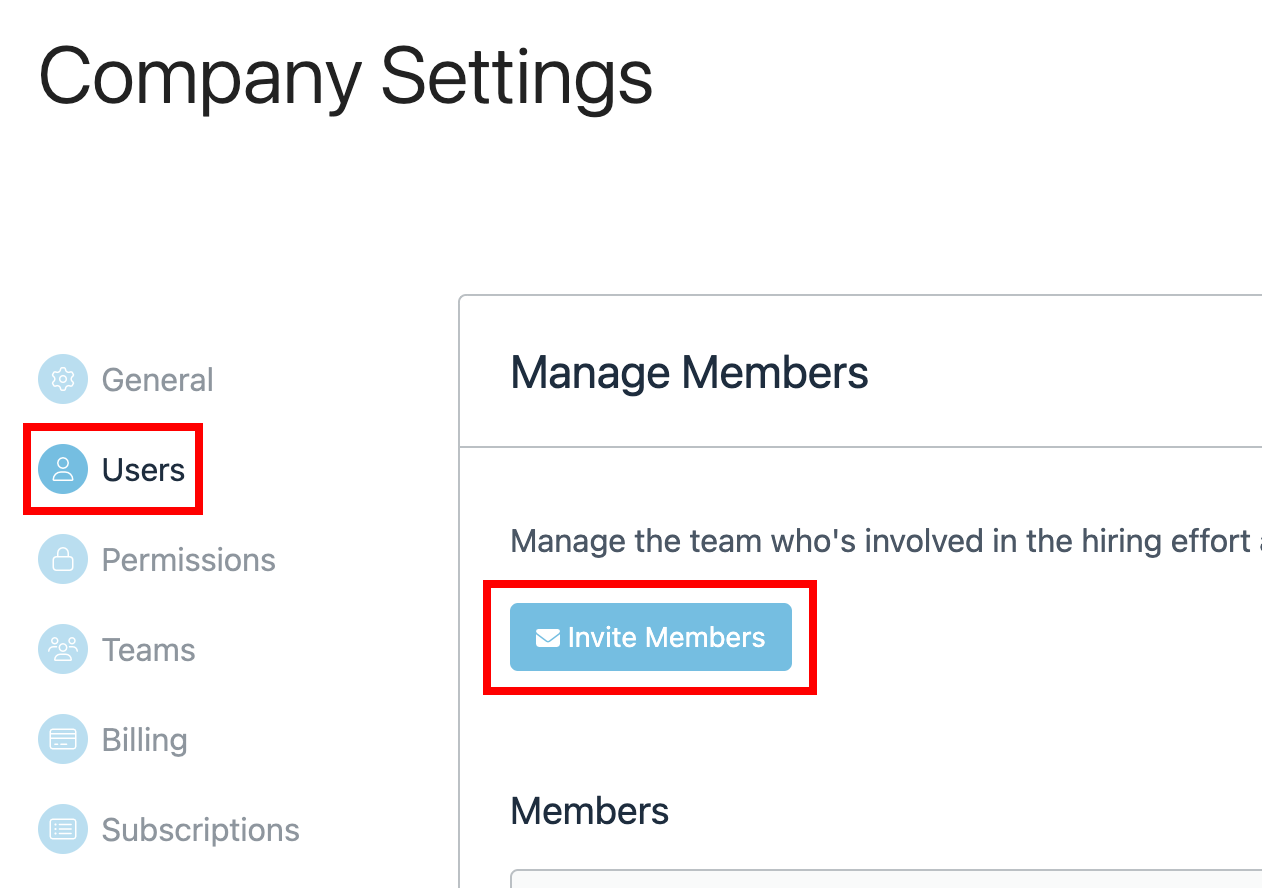
Task: Click the padlock icon beside Permissions
Action: [x=62, y=559]
